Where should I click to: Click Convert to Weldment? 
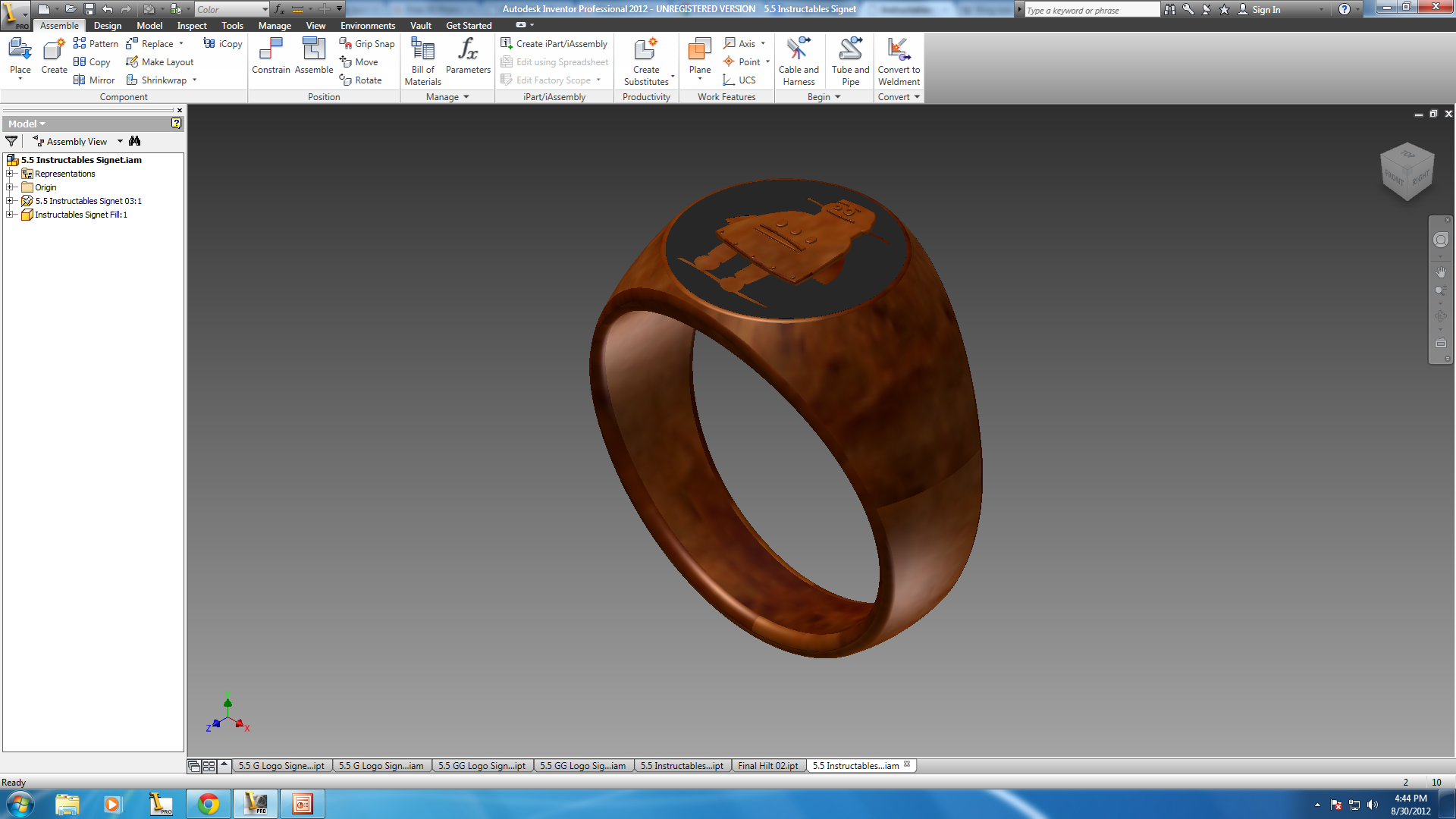(x=899, y=61)
